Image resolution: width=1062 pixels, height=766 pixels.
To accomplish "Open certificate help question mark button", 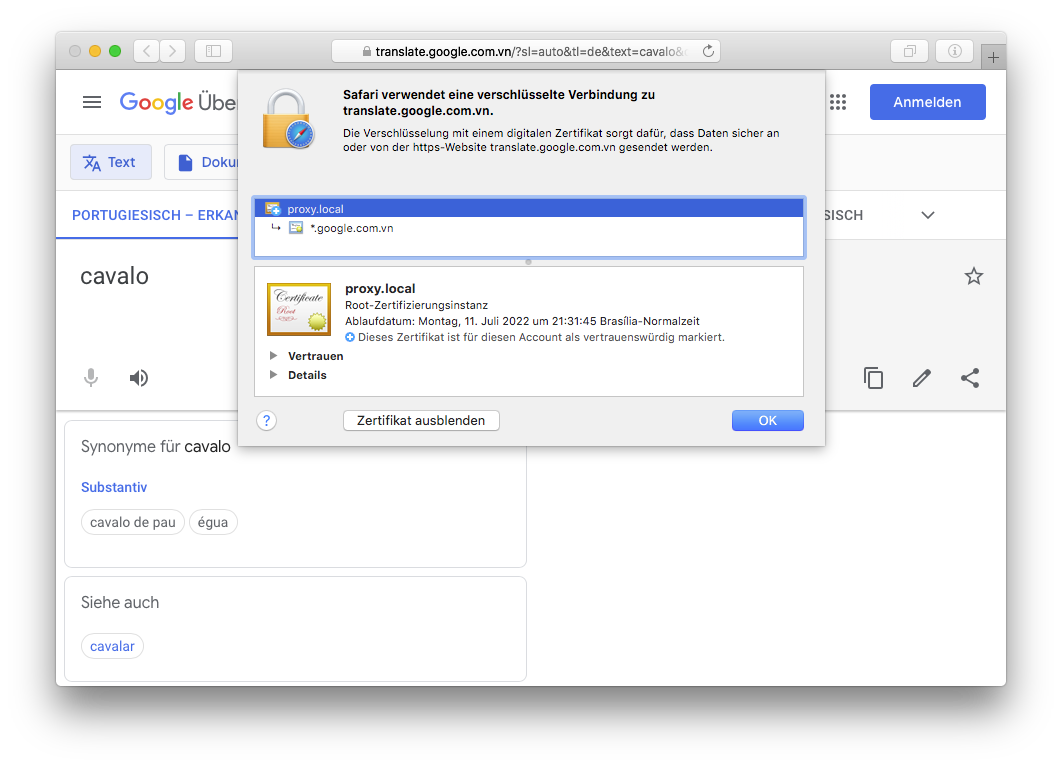I will 266,421.
